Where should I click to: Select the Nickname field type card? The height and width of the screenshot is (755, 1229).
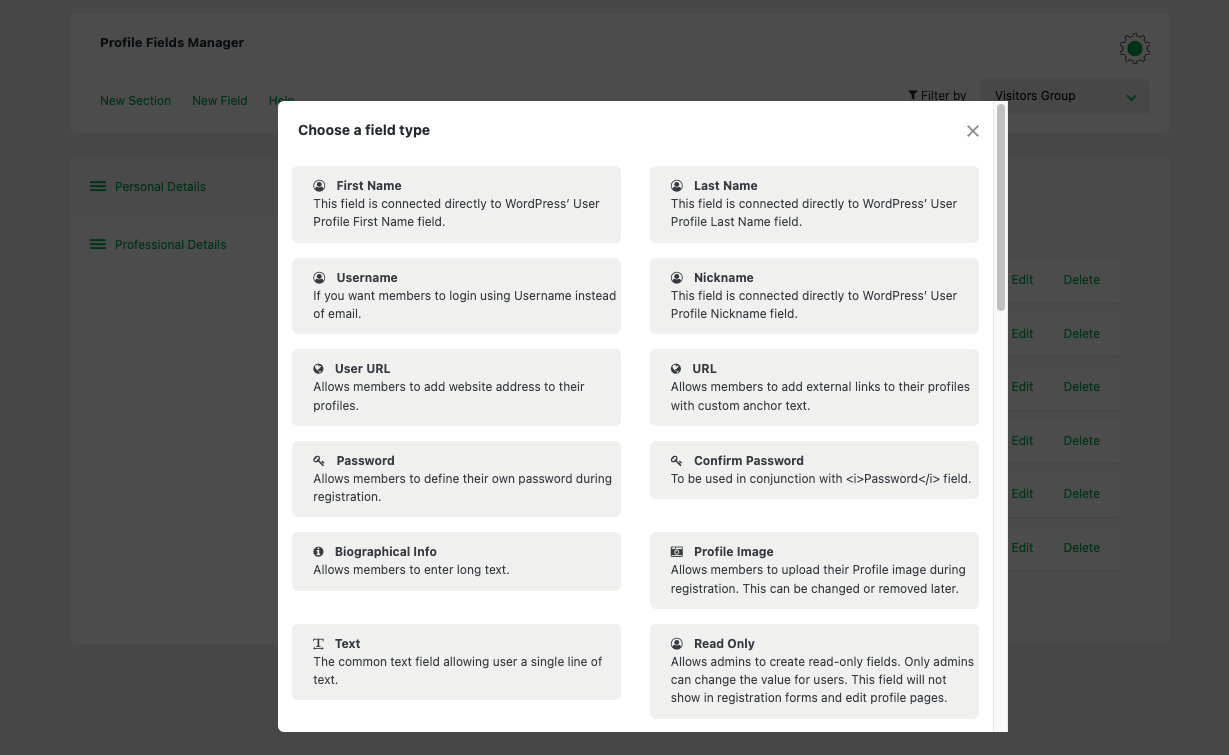pos(814,296)
